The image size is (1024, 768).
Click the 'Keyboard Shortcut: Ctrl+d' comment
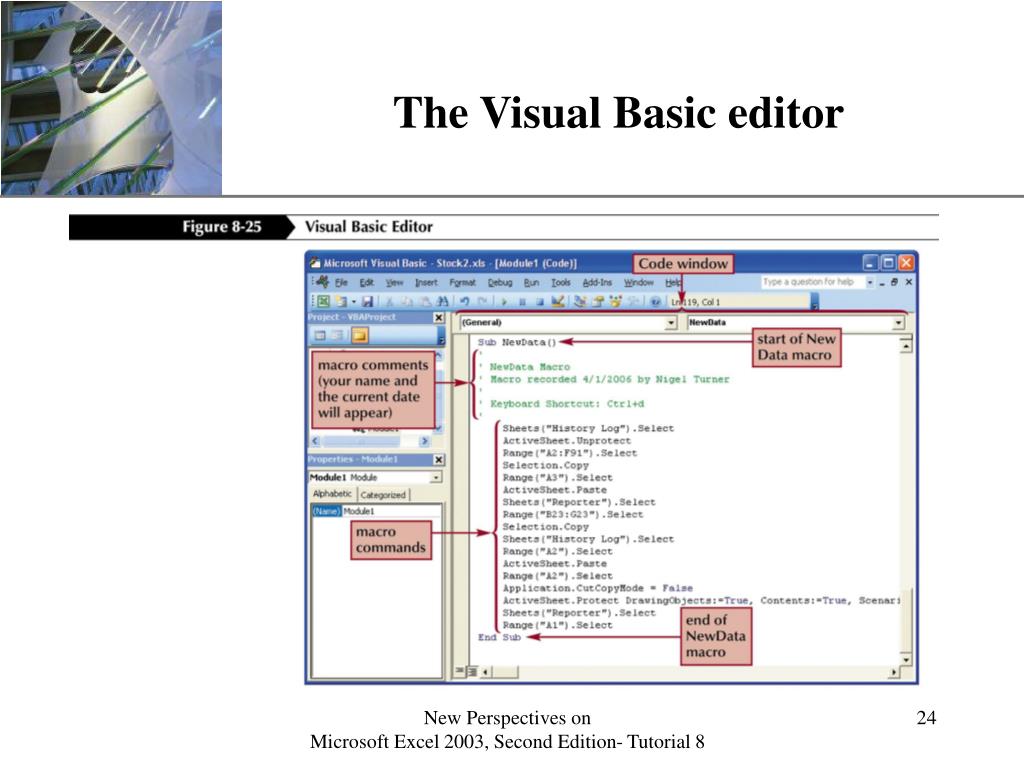pyautogui.click(x=567, y=404)
